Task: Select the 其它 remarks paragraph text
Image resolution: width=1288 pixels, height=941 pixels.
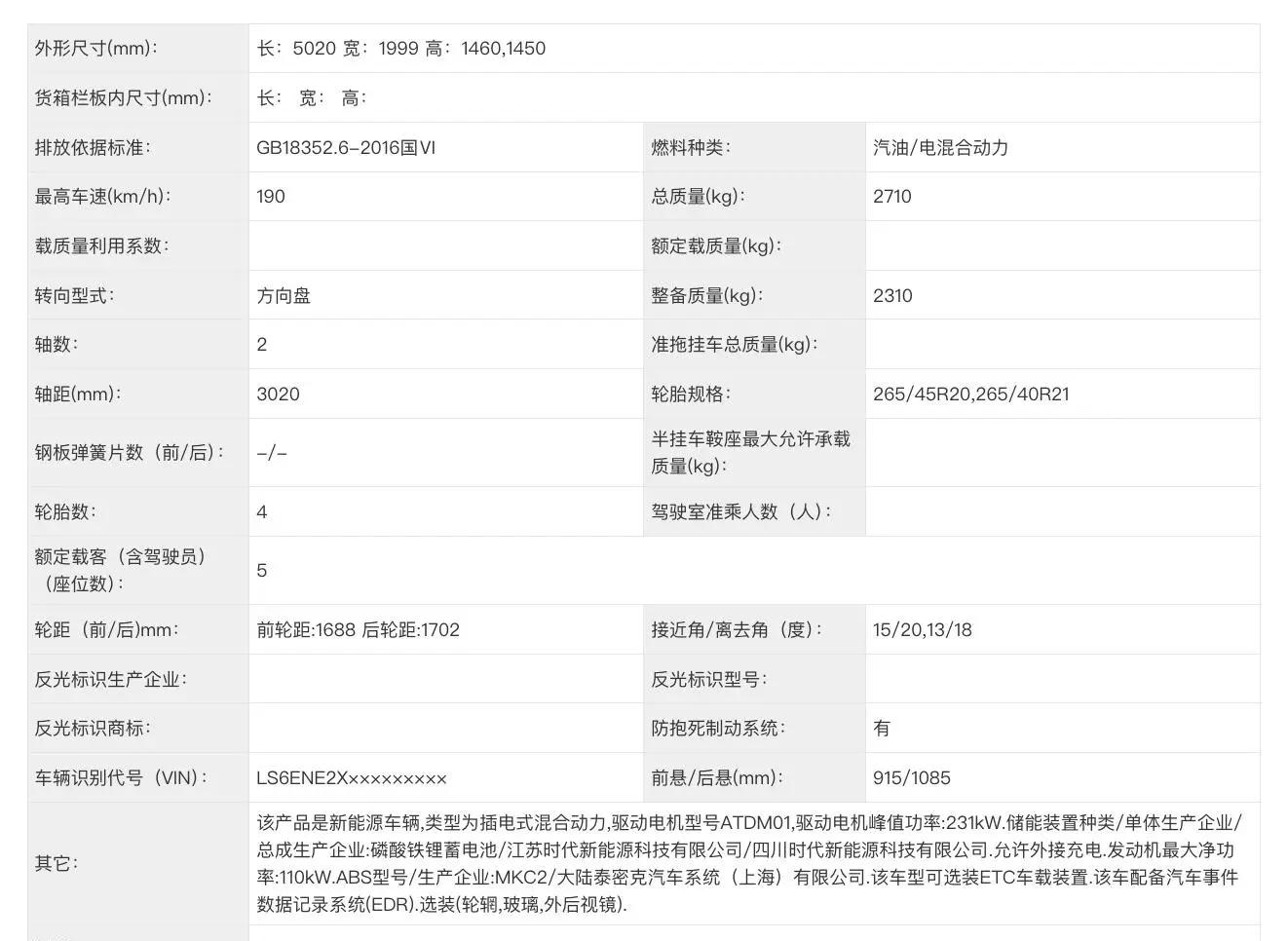Action: coord(749,864)
